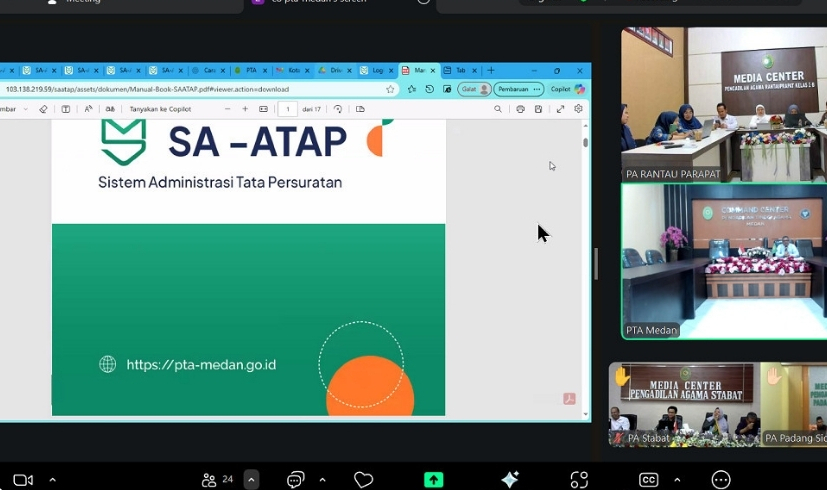
Task: Click the PDF vertical scrollbar thumb
Action: click(x=585, y=142)
